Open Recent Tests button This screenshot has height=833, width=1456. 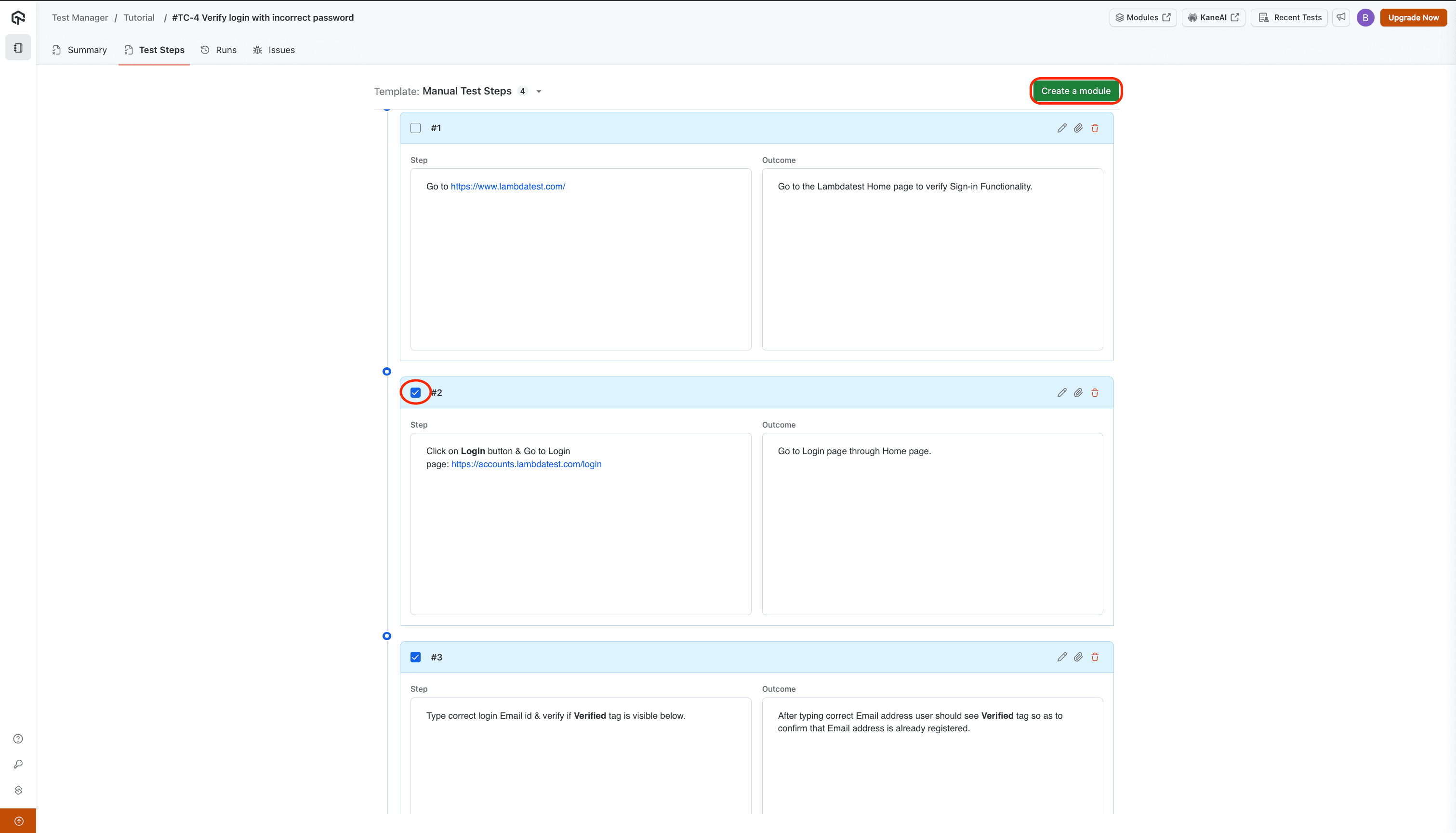1289,18
